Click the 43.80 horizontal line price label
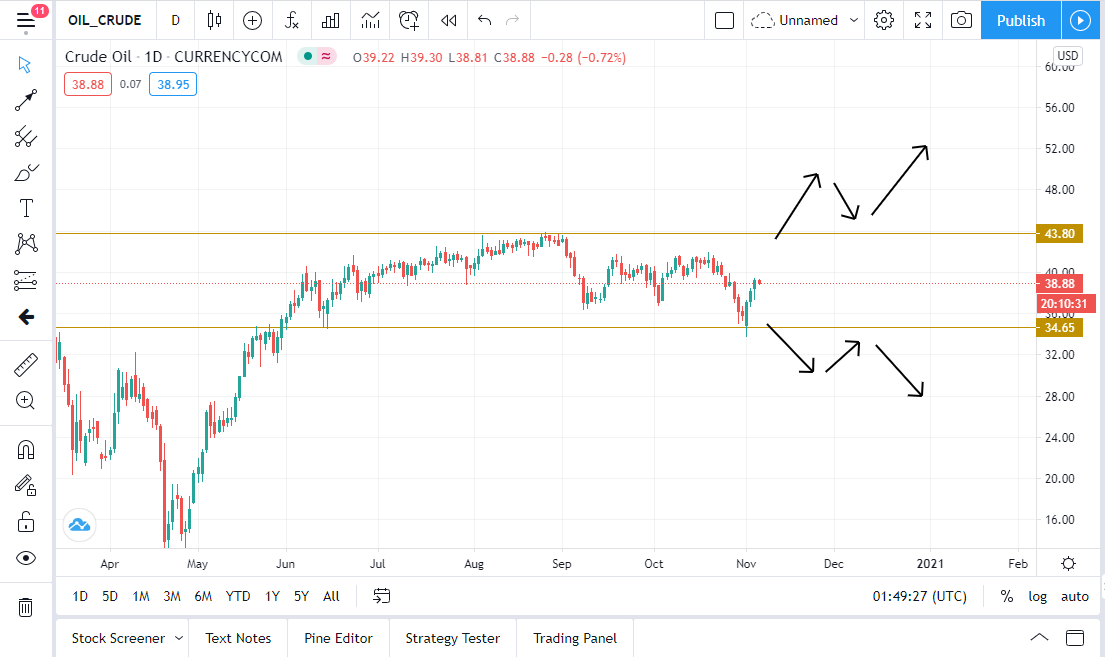 pyautogui.click(x=1059, y=233)
